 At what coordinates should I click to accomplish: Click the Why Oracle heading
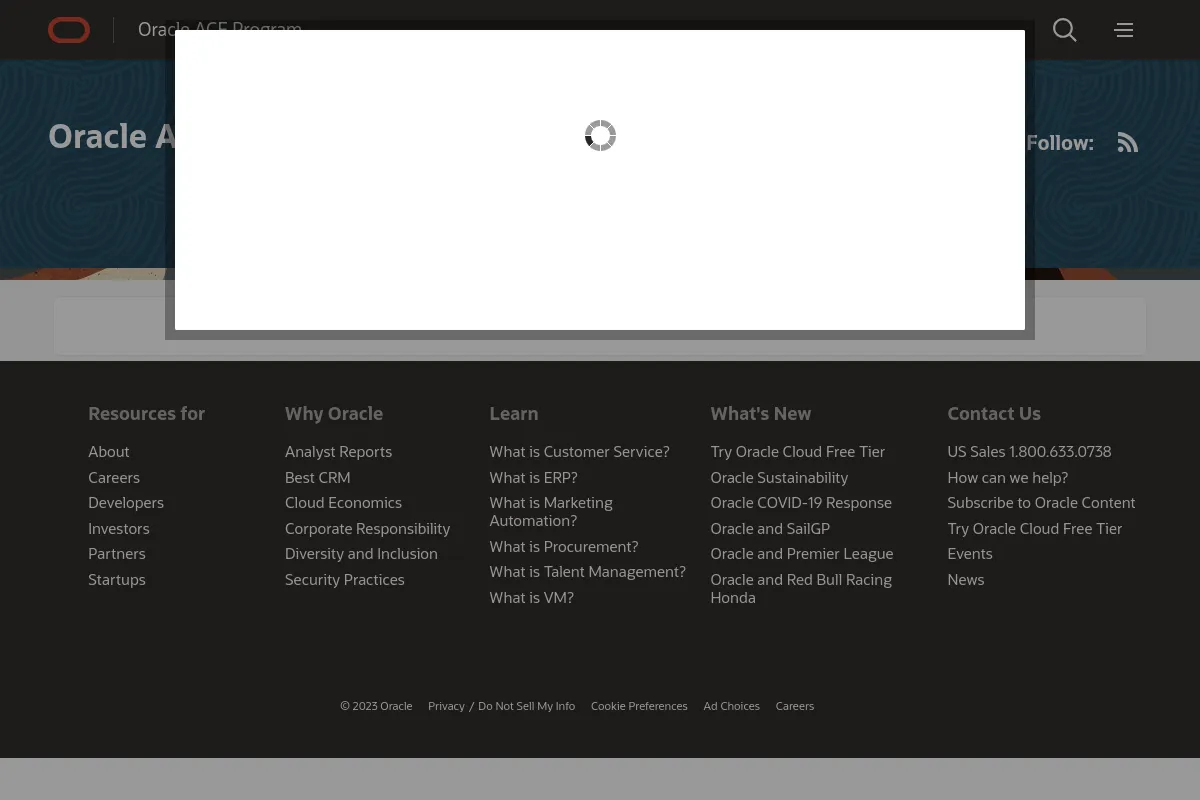click(334, 414)
